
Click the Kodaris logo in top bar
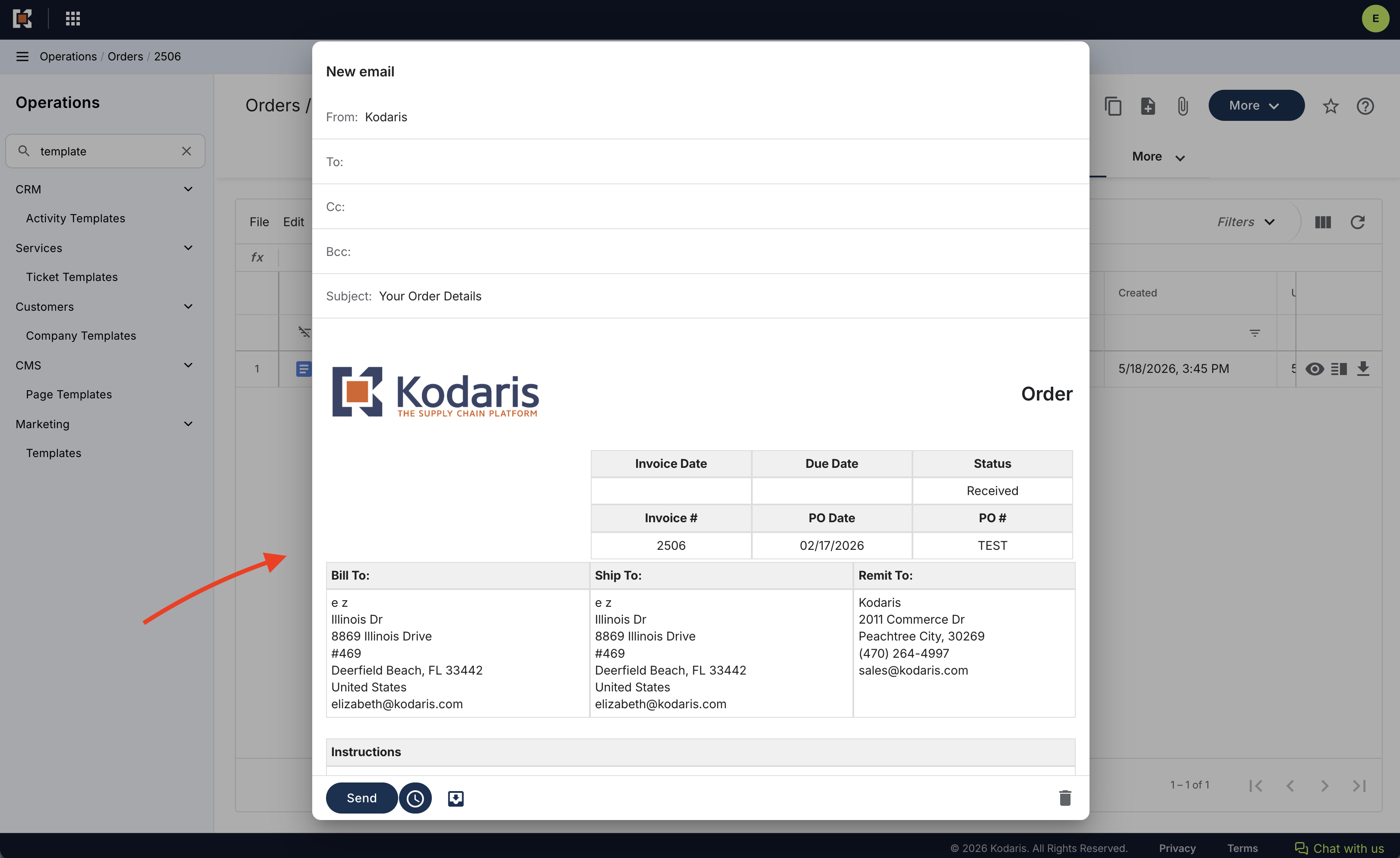[x=22, y=19]
